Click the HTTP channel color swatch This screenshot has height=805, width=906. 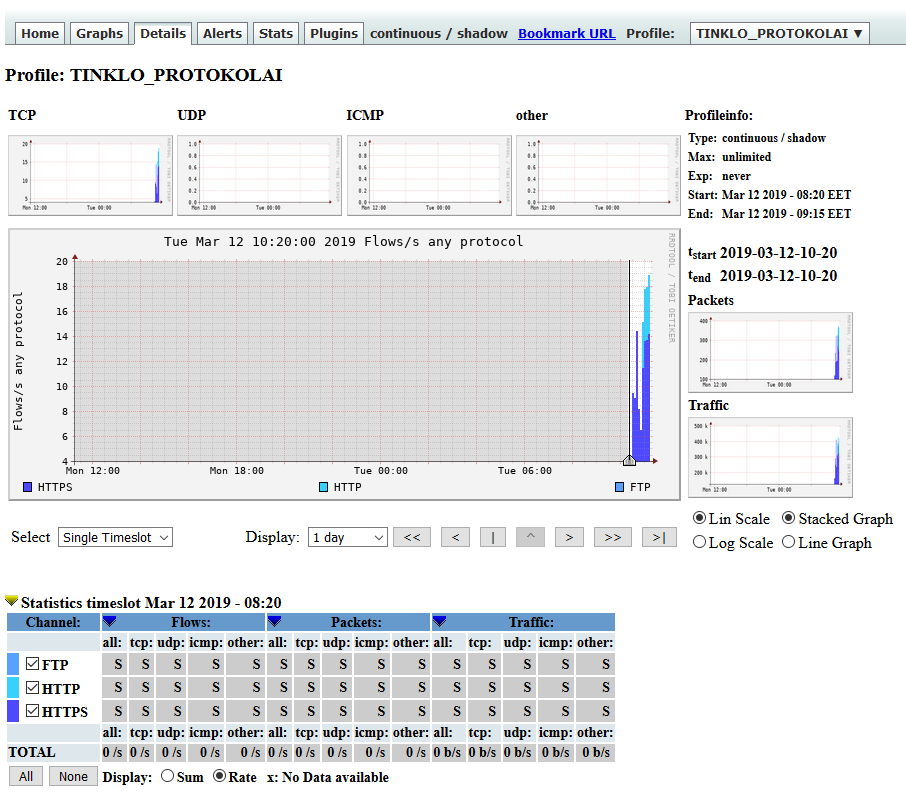(13, 688)
